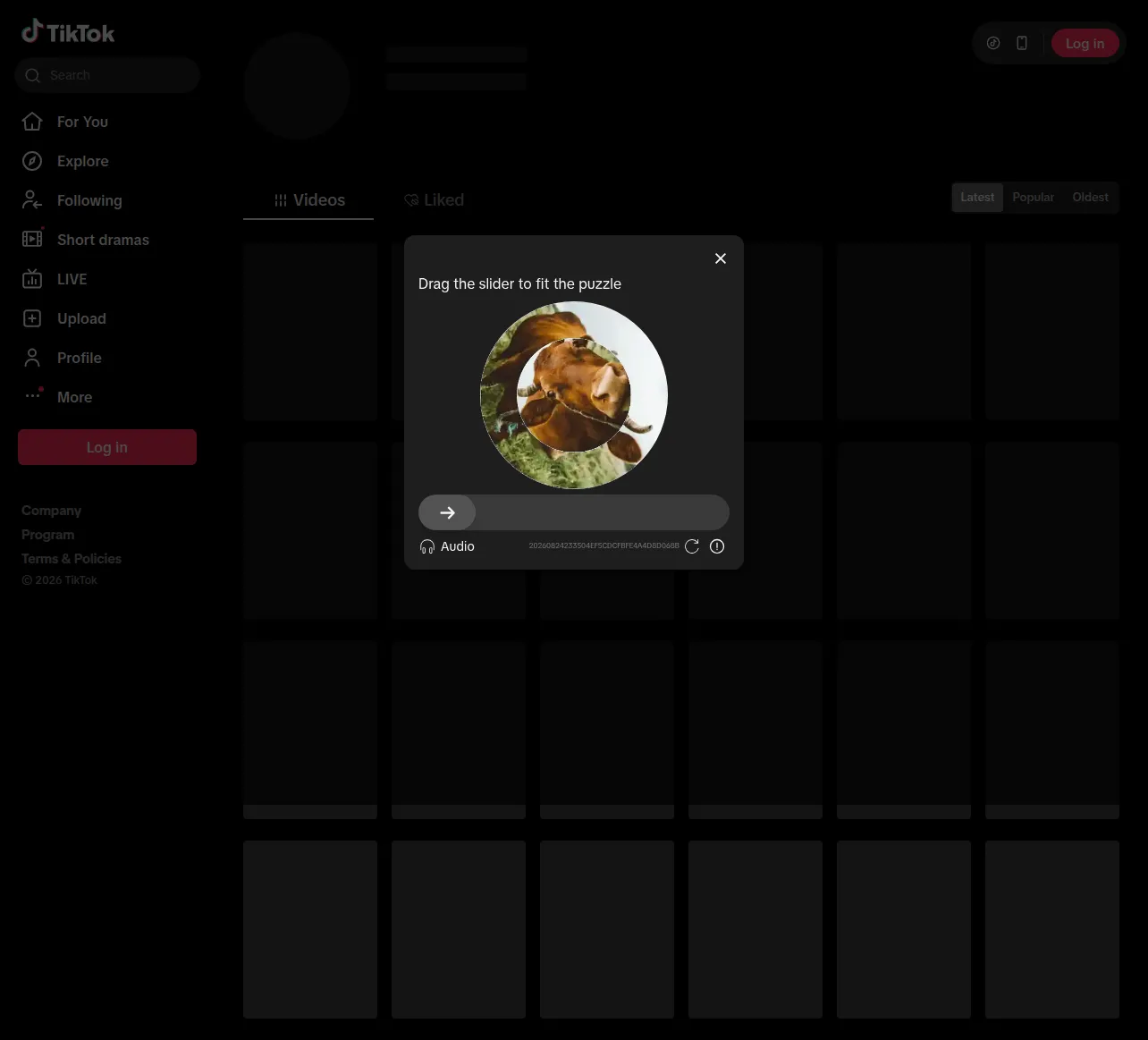Sort videos by Oldest

[1090, 198]
